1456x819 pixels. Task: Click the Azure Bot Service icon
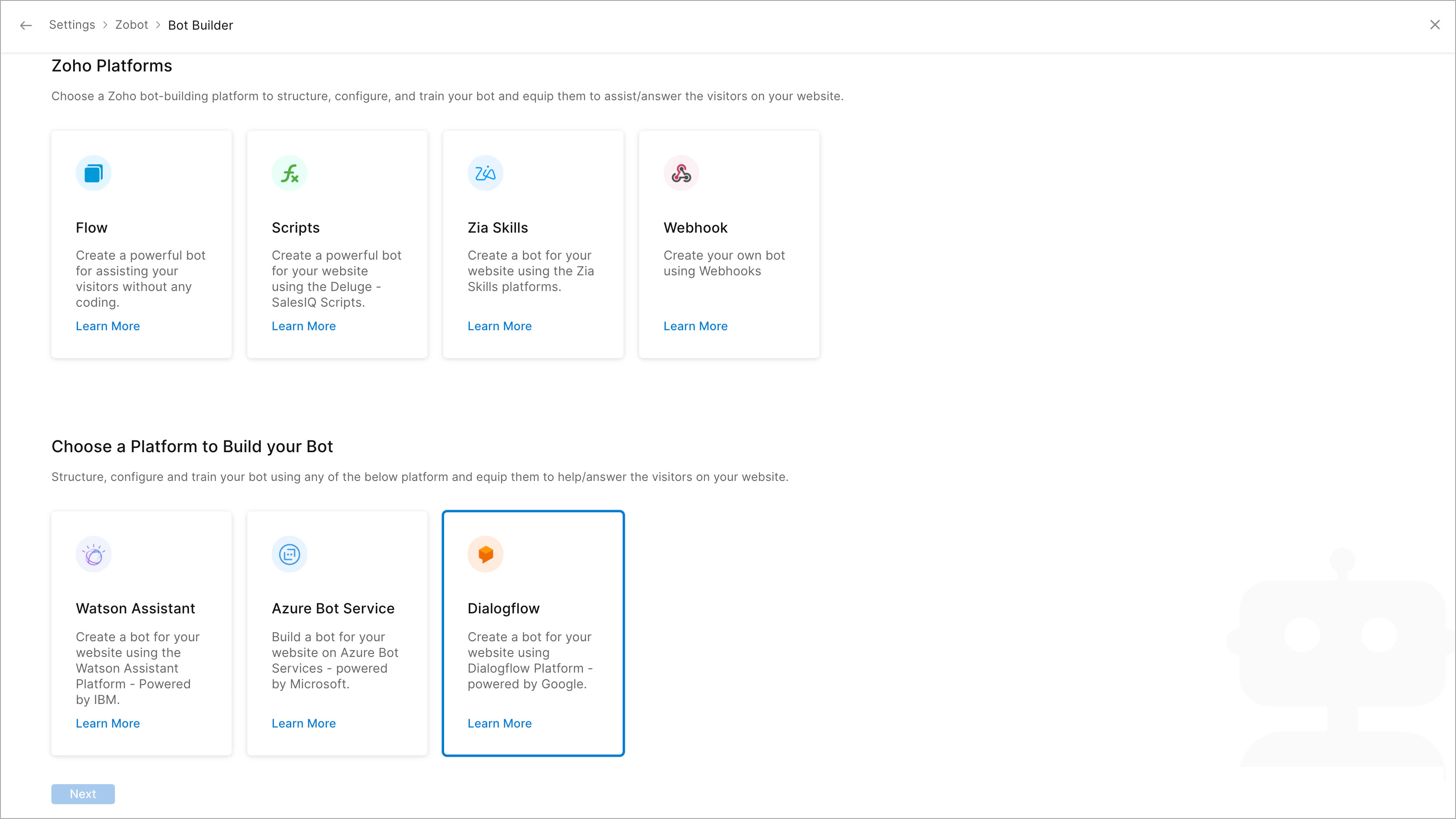(290, 554)
